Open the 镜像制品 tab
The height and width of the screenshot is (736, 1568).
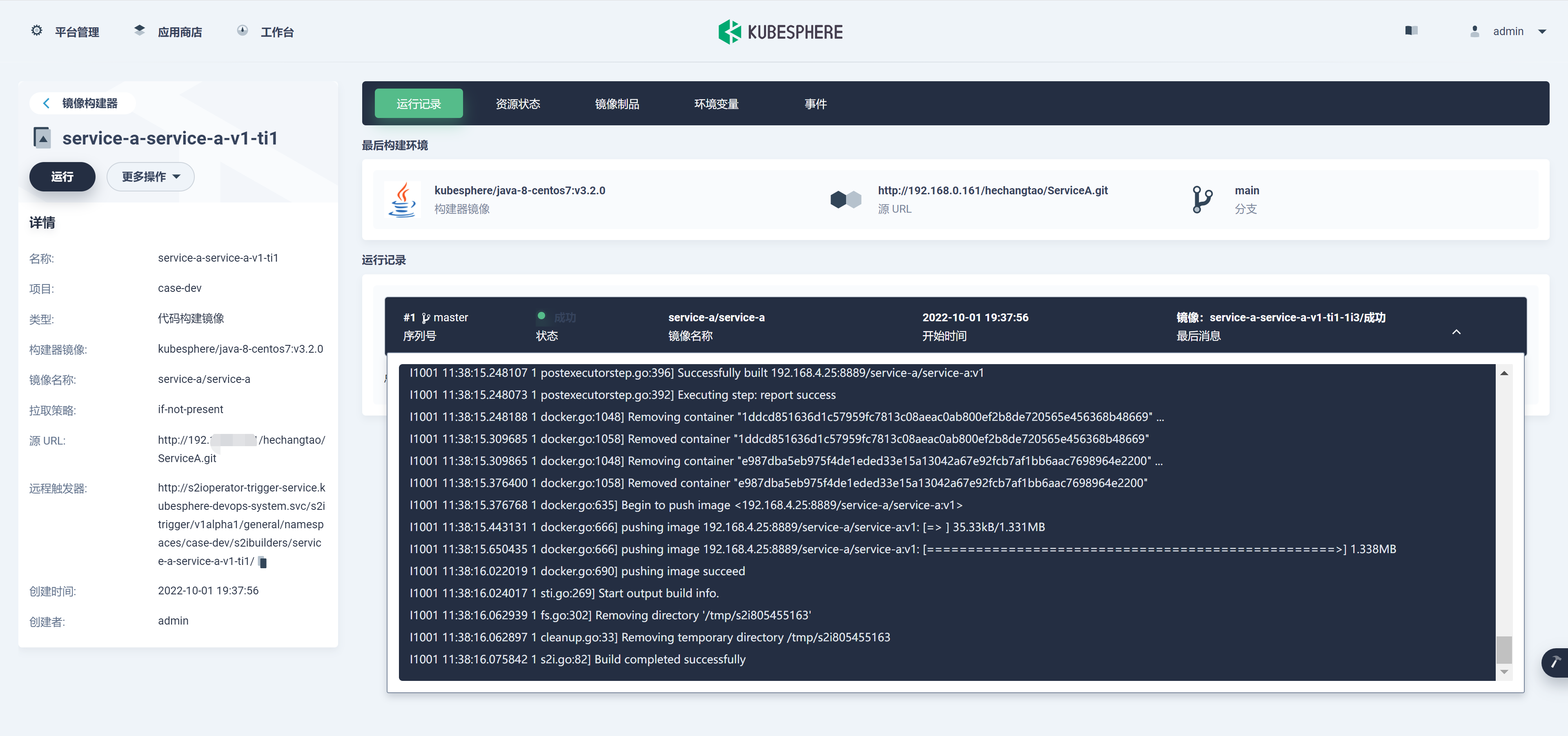pyautogui.click(x=617, y=104)
